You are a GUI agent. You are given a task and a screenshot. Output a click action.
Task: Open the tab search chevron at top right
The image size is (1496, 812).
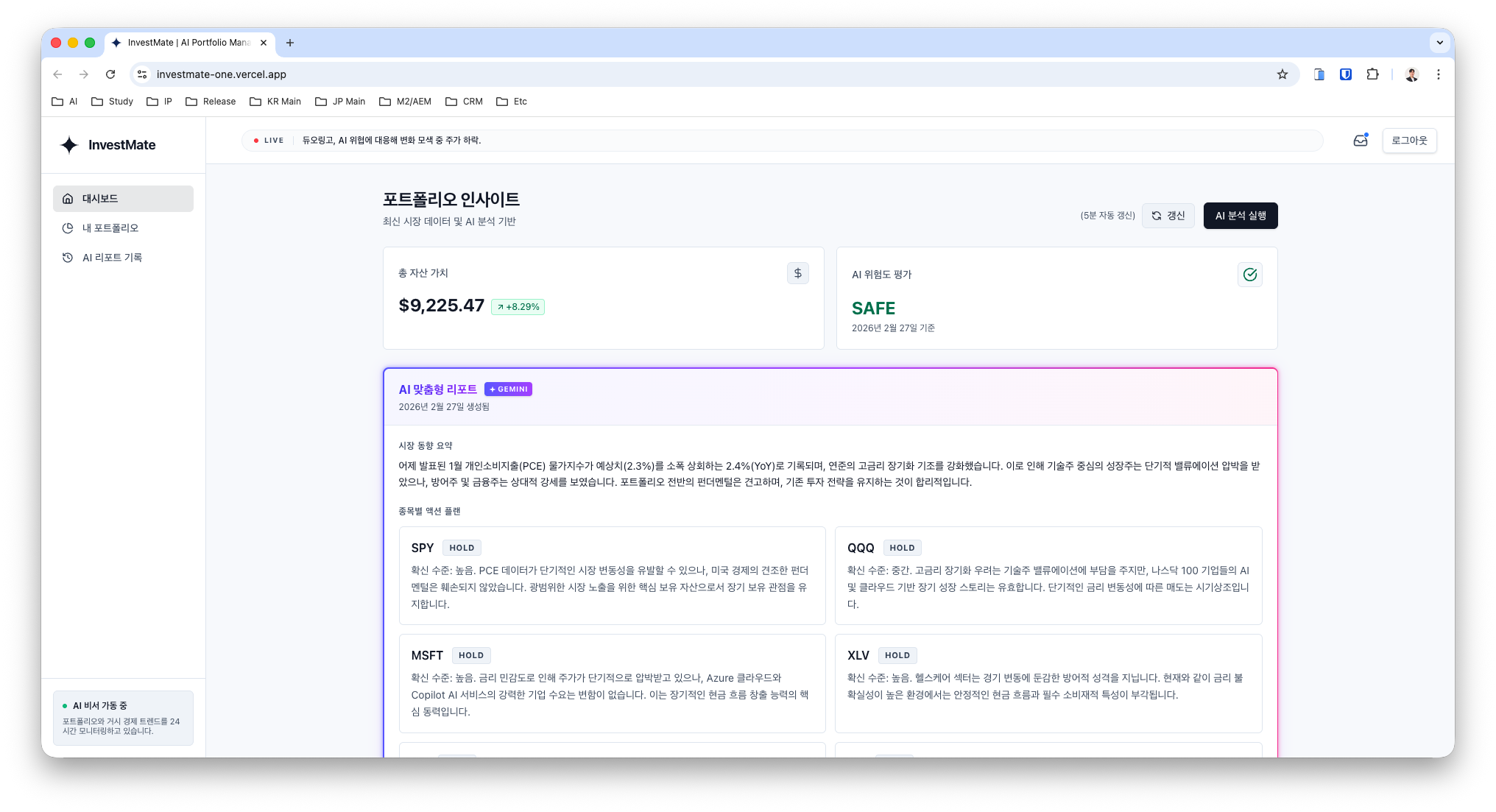point(1440,43)
